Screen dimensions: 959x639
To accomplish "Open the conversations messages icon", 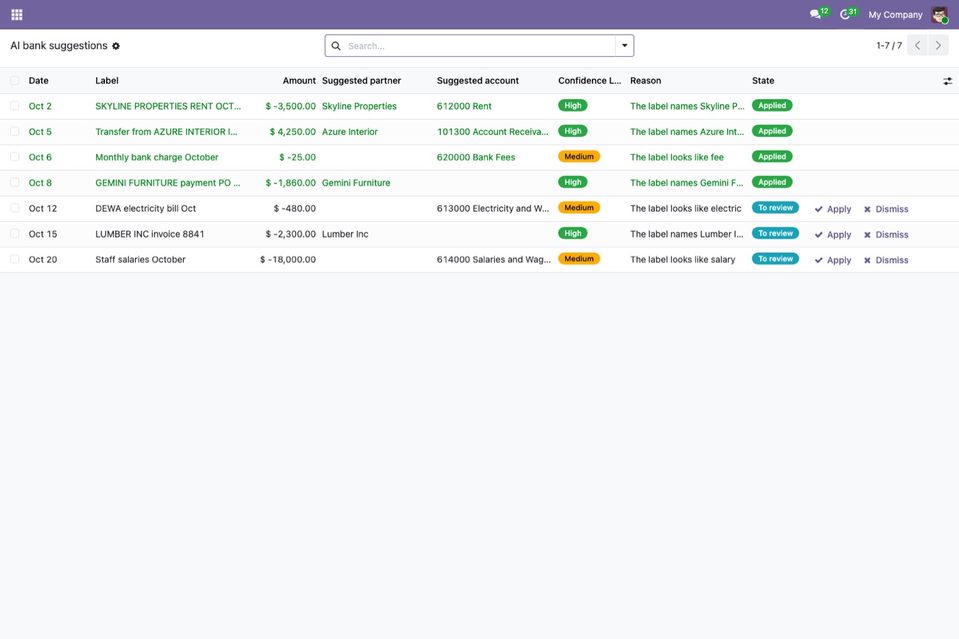I will coord(815,14).
